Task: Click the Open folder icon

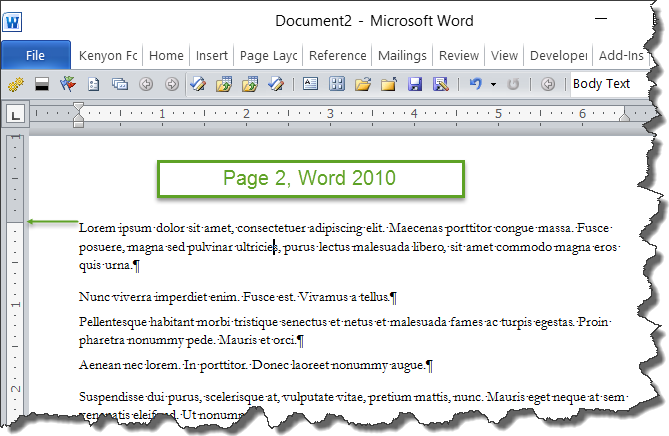Action: 363,84
